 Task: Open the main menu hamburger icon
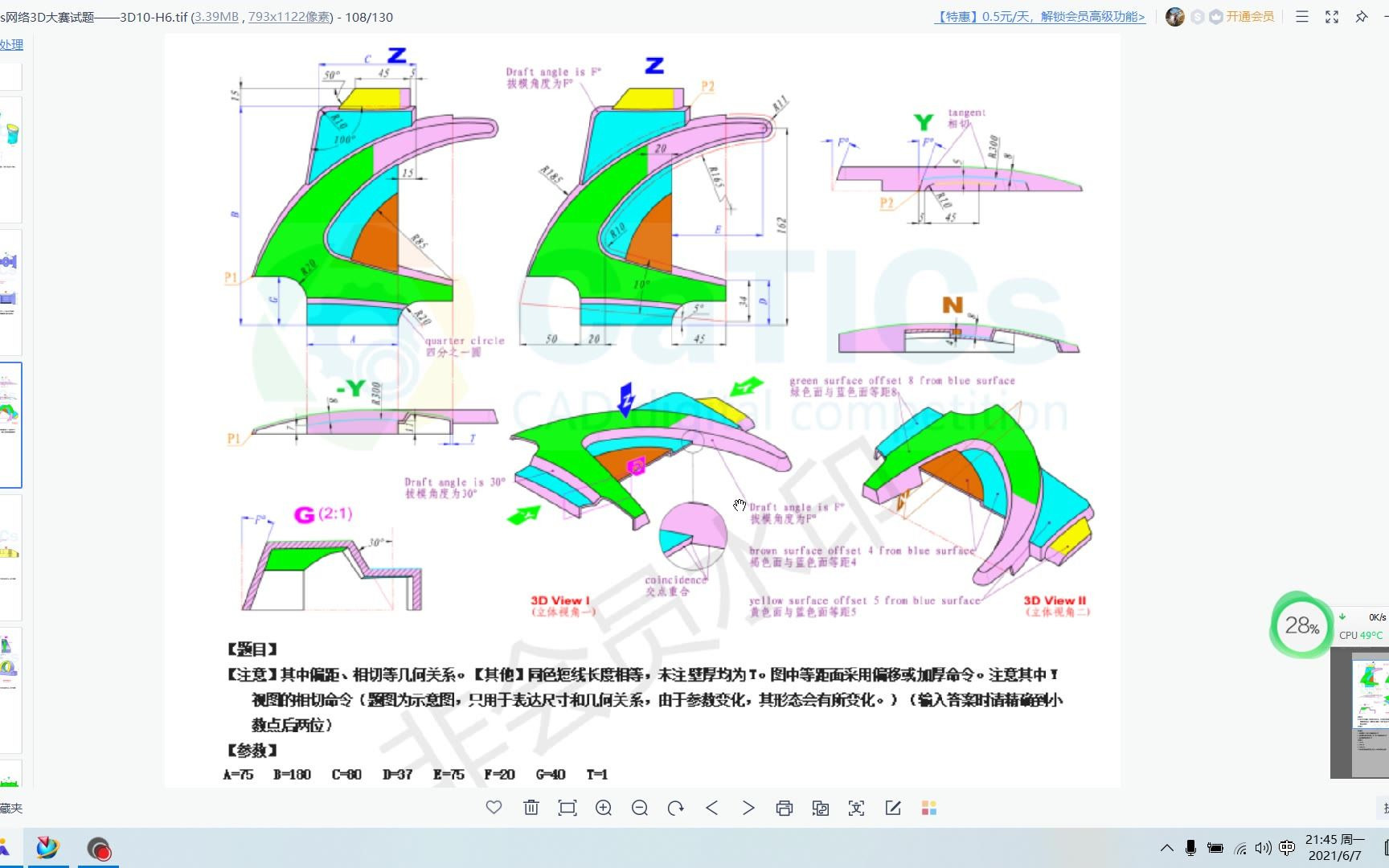click(x=1302, y=16)
